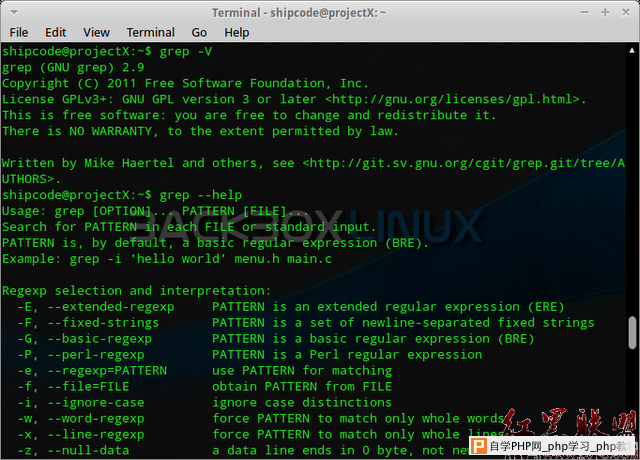The width and height of the screenshot is (640, 460).
Task: Click the 'grep -V' command text
Action: pyautogui.click(x=186, y=51)
